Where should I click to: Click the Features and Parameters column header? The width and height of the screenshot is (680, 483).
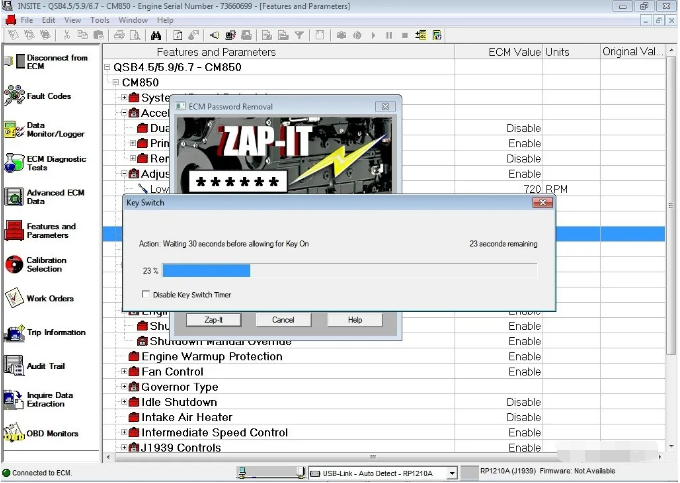279,52
